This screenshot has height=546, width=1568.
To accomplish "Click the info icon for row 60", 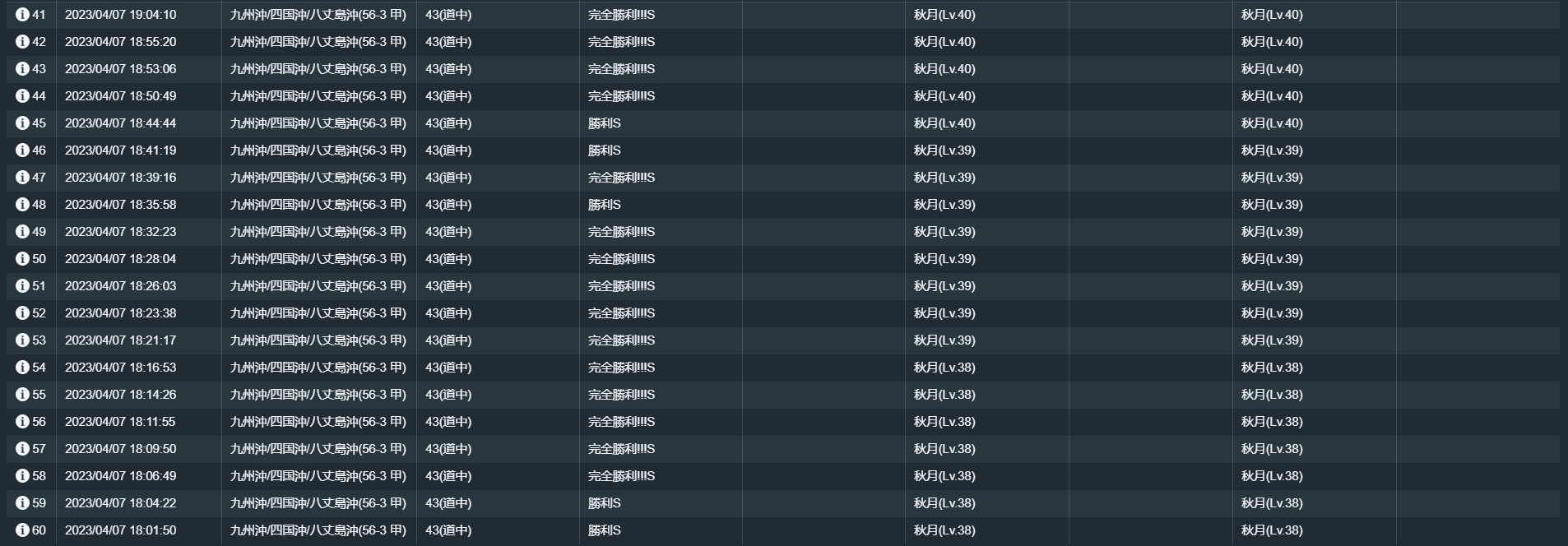I will click(22, 530).
